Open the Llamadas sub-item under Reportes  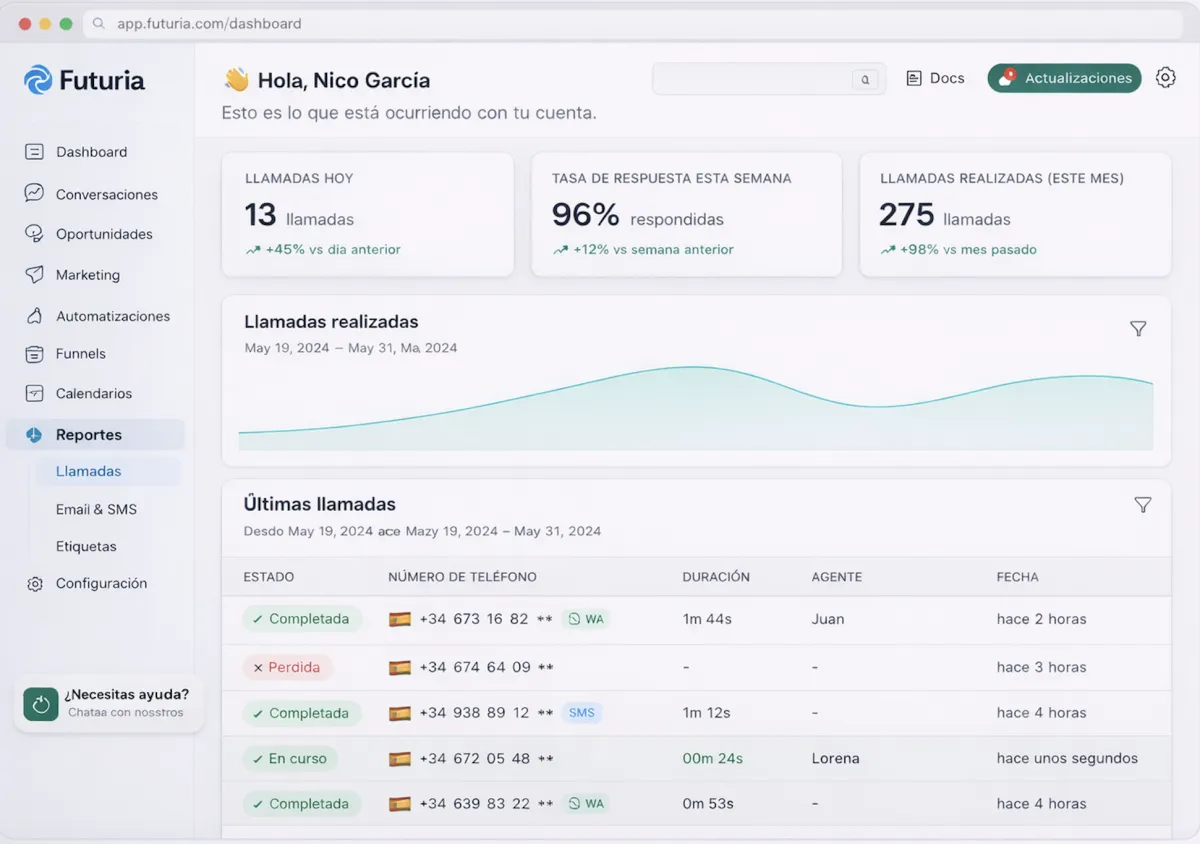coord(89,472)
